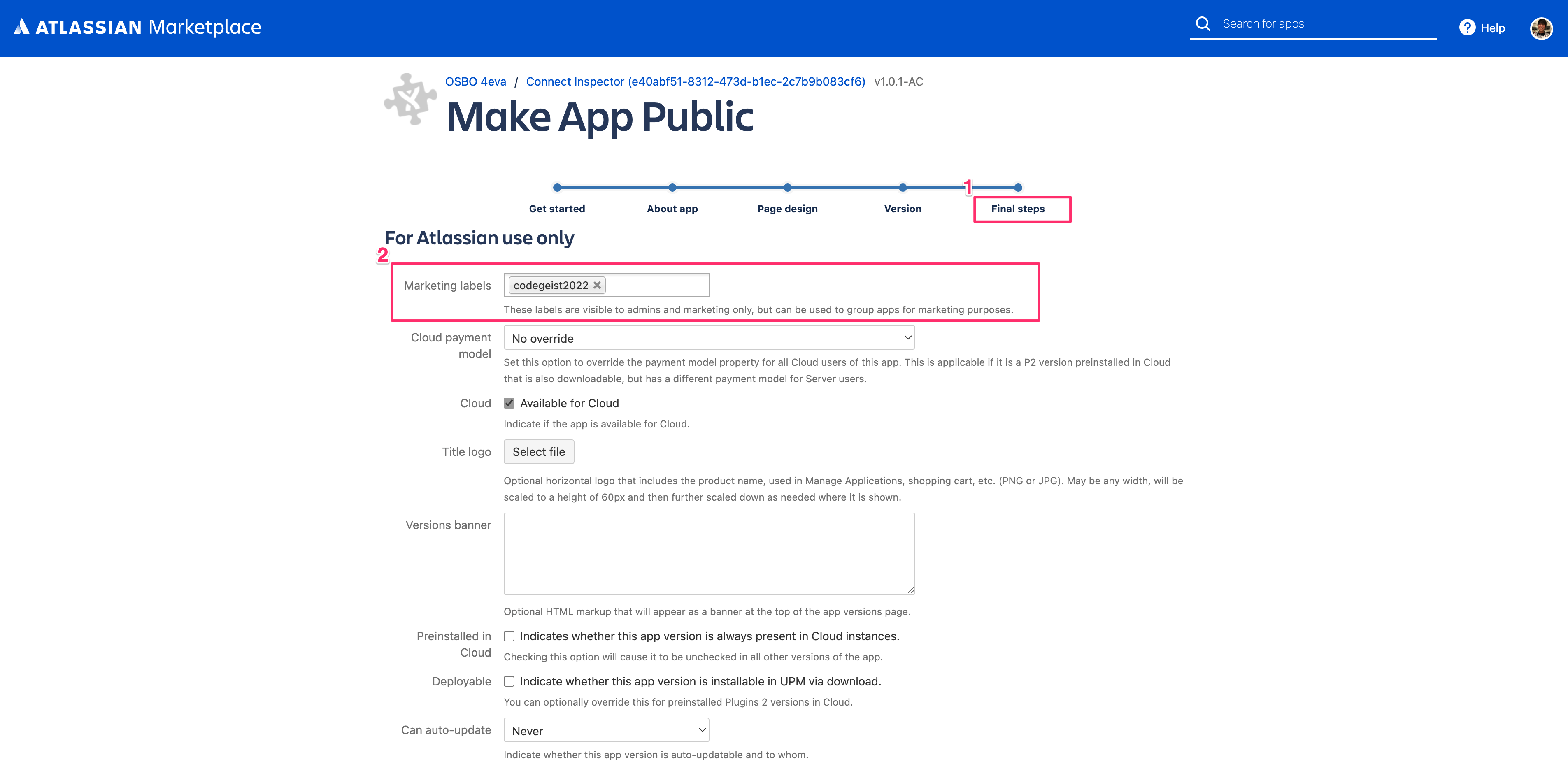This screenshot has height=771, width=1568.
Task: Remove the codegeist2022 label with x
Action: [x=597, y=286]
